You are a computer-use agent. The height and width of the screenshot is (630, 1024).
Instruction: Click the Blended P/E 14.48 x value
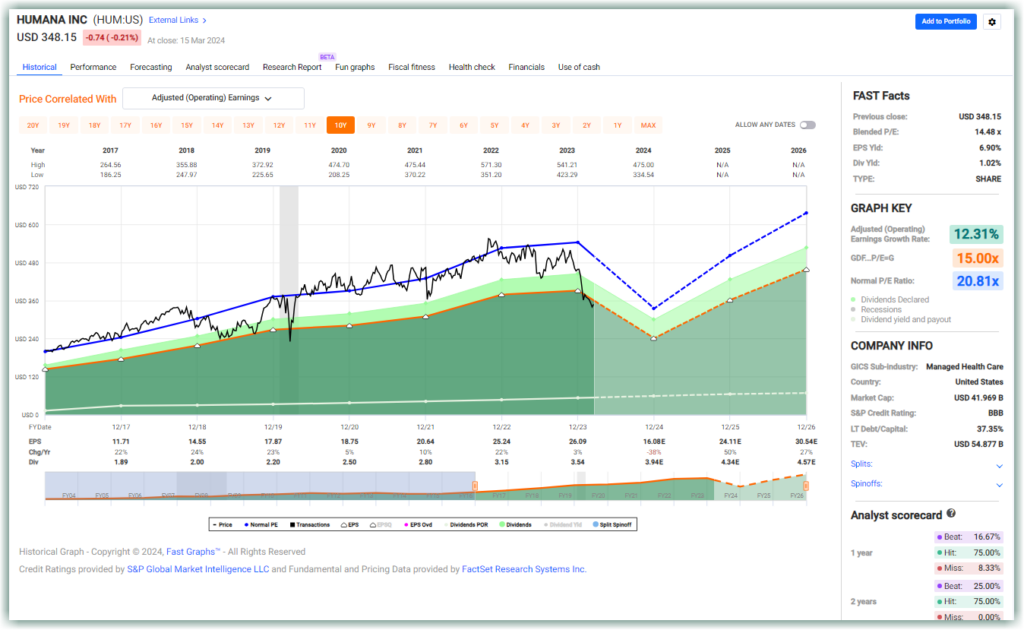click(x=987, y=132)
